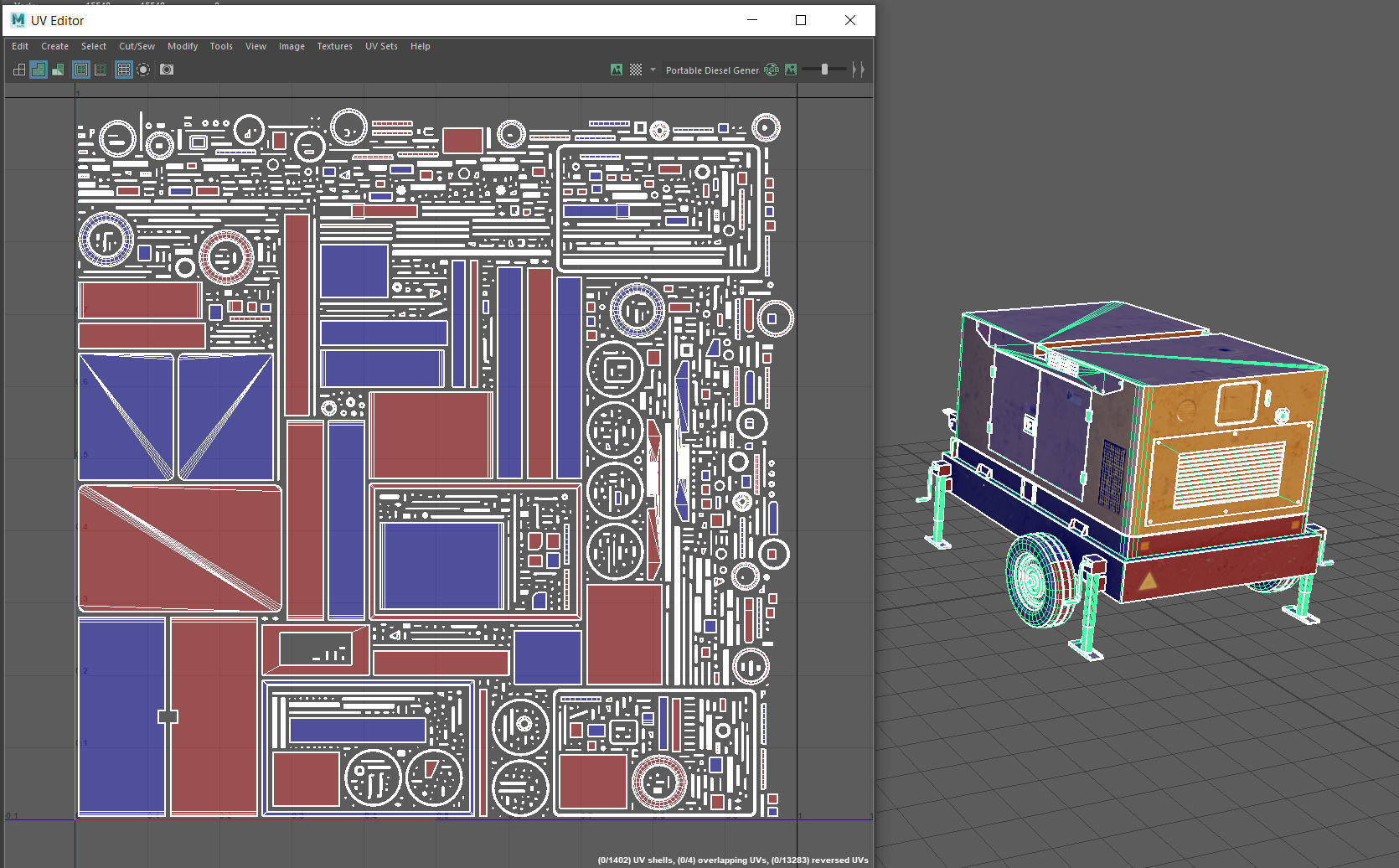
Task: Minimize the UV Editor window
Action: click(x=752, y=20)
